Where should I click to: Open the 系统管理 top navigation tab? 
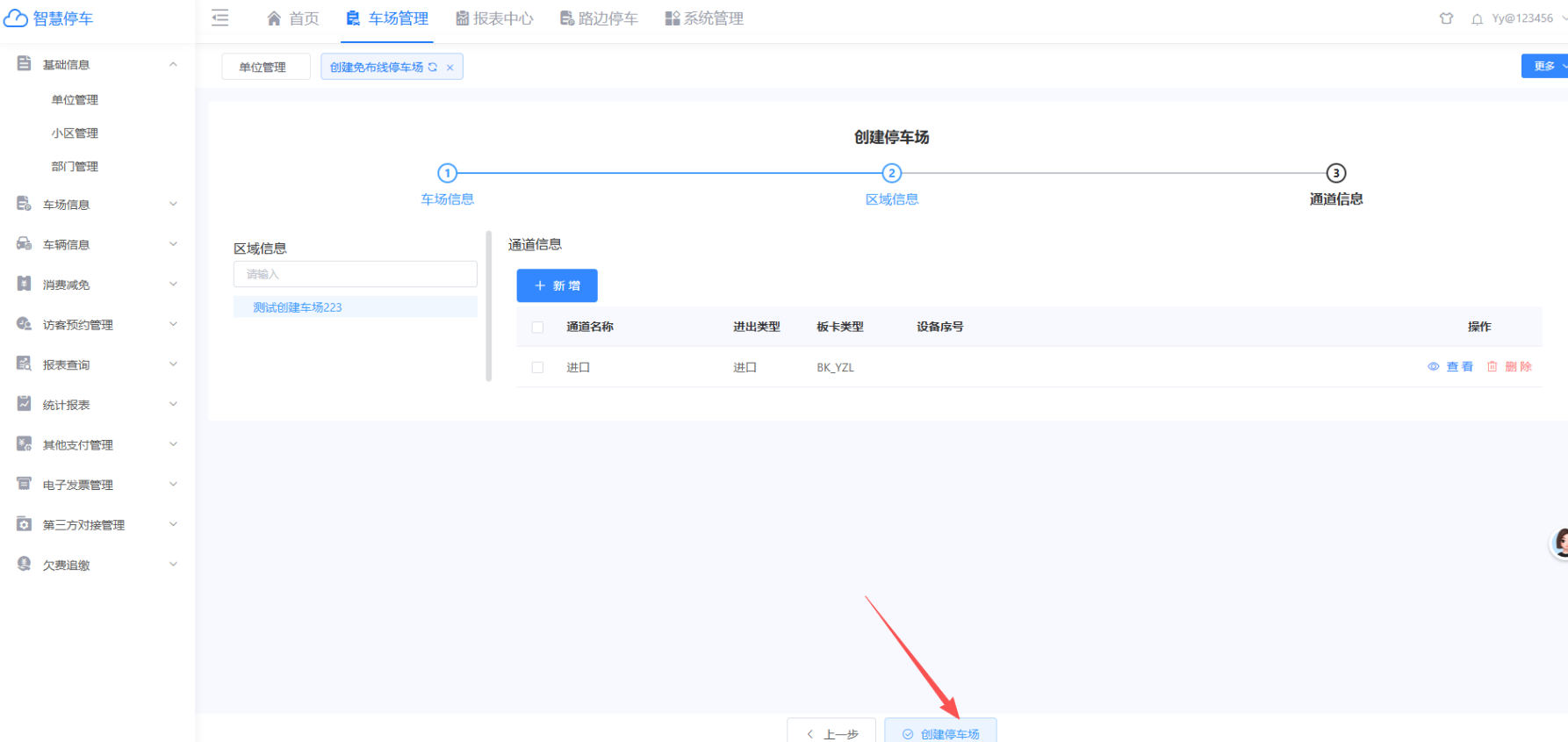pos(705,18)
